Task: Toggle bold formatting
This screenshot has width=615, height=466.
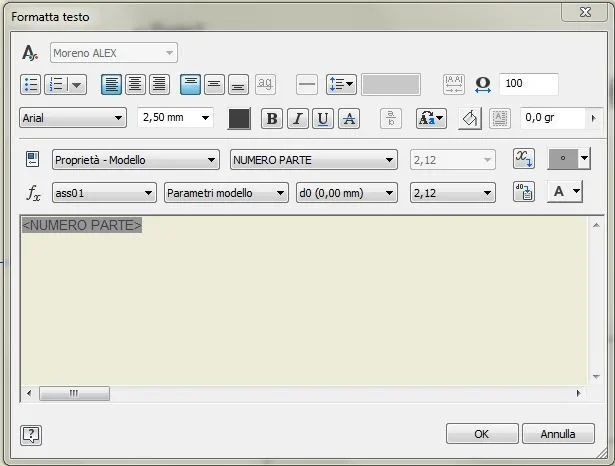Action: (x=271, y=118)
